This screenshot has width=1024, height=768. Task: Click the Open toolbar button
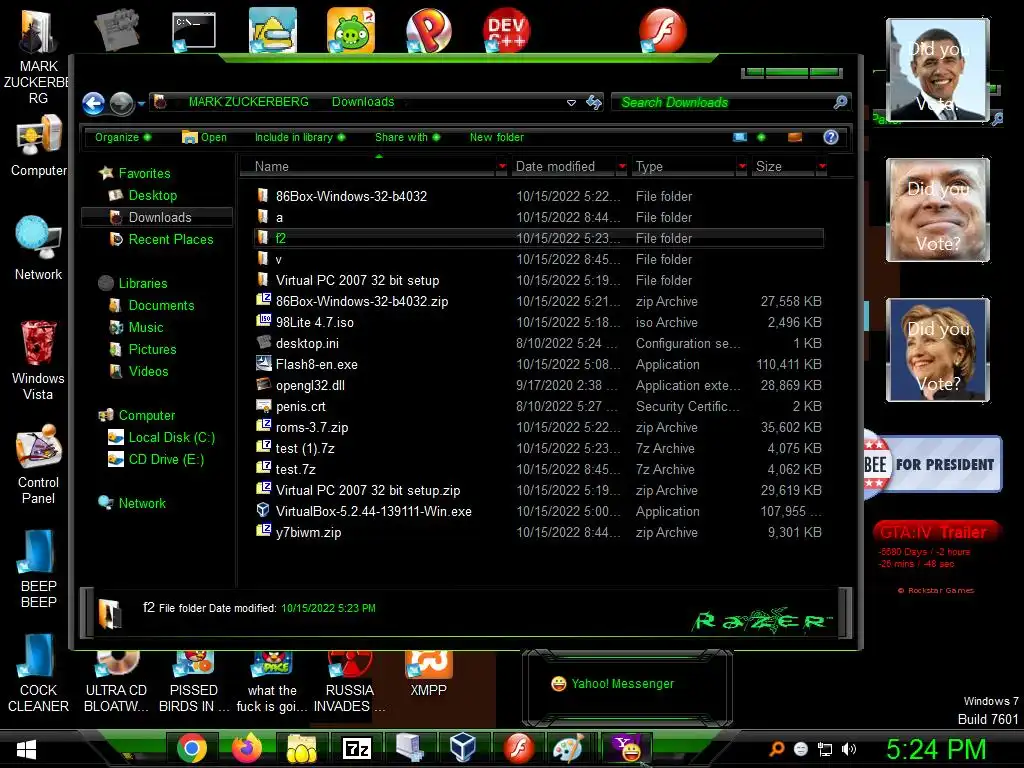pos(204,137)
